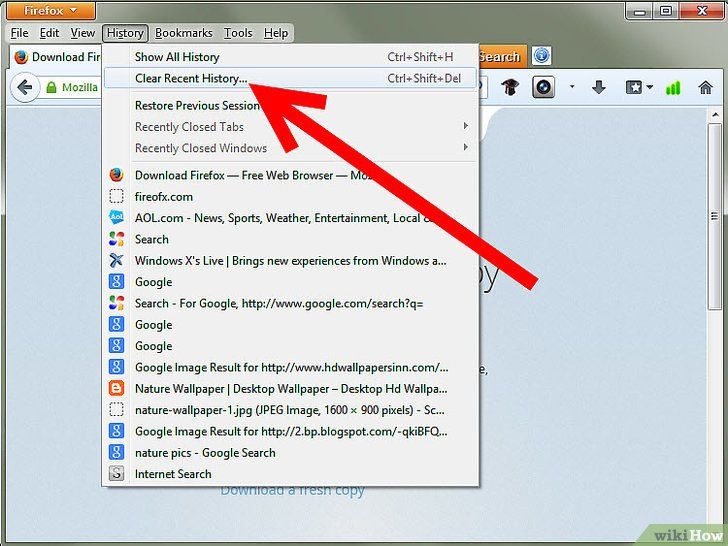Click Blogger icon beside Nature Wallpaper entry
This screenshot has height=546, width=728.
point(116,388)
